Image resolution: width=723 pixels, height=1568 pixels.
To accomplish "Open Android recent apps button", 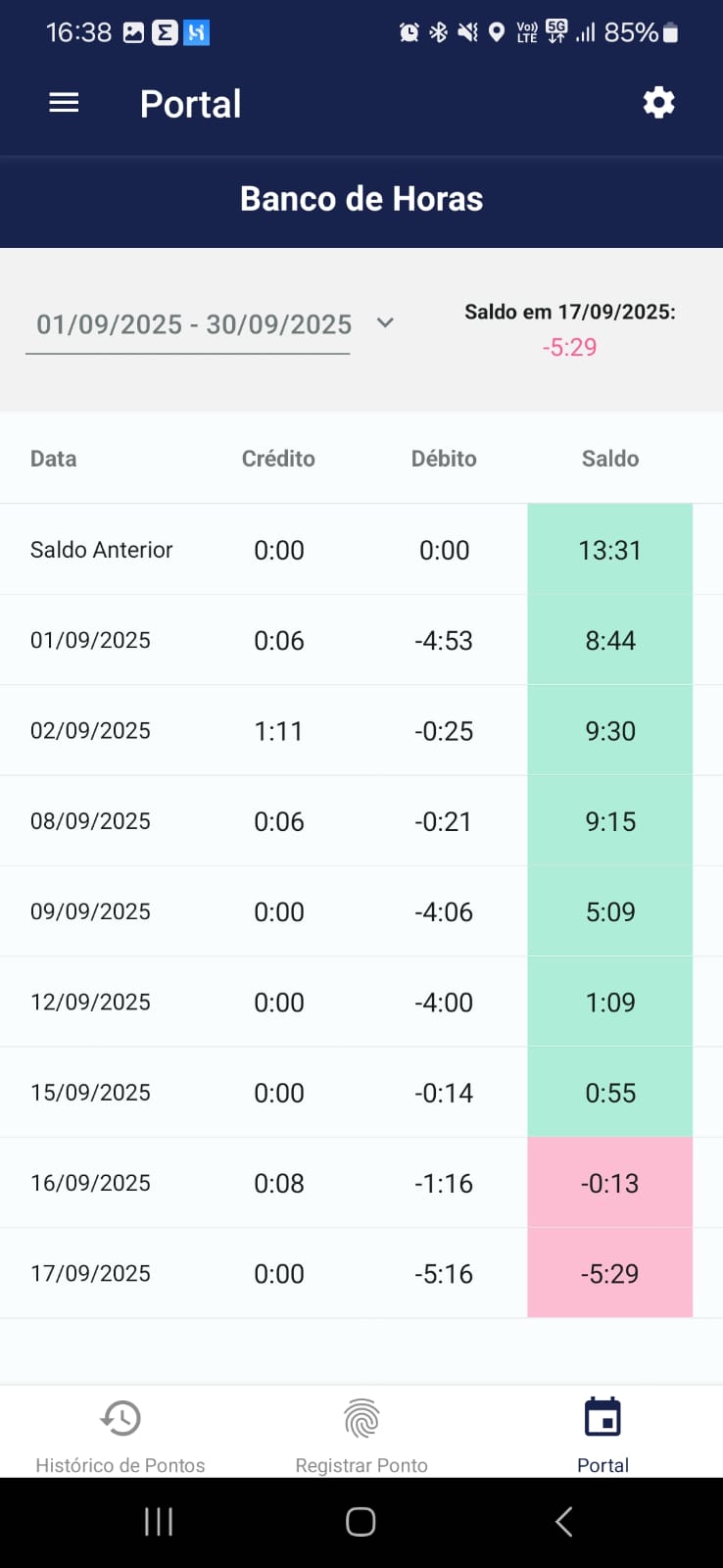I will [159, 1521].
